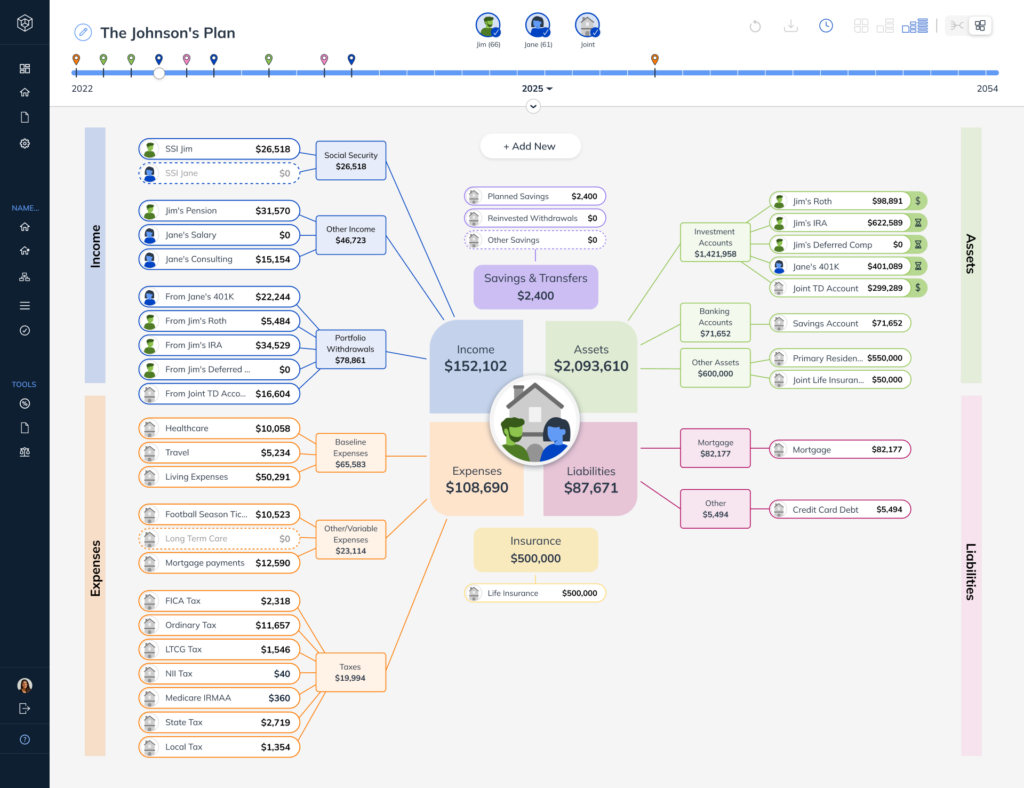Click the + Add New button

click(x=530, y=146)
